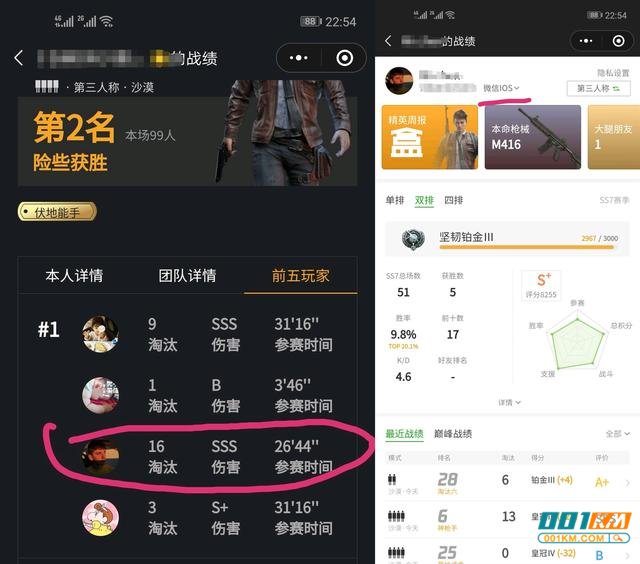Viewport: 640px width, 564px height.
Task: Tap the 坚韧铂金III rank progress bar
Action: click(507, 239)
